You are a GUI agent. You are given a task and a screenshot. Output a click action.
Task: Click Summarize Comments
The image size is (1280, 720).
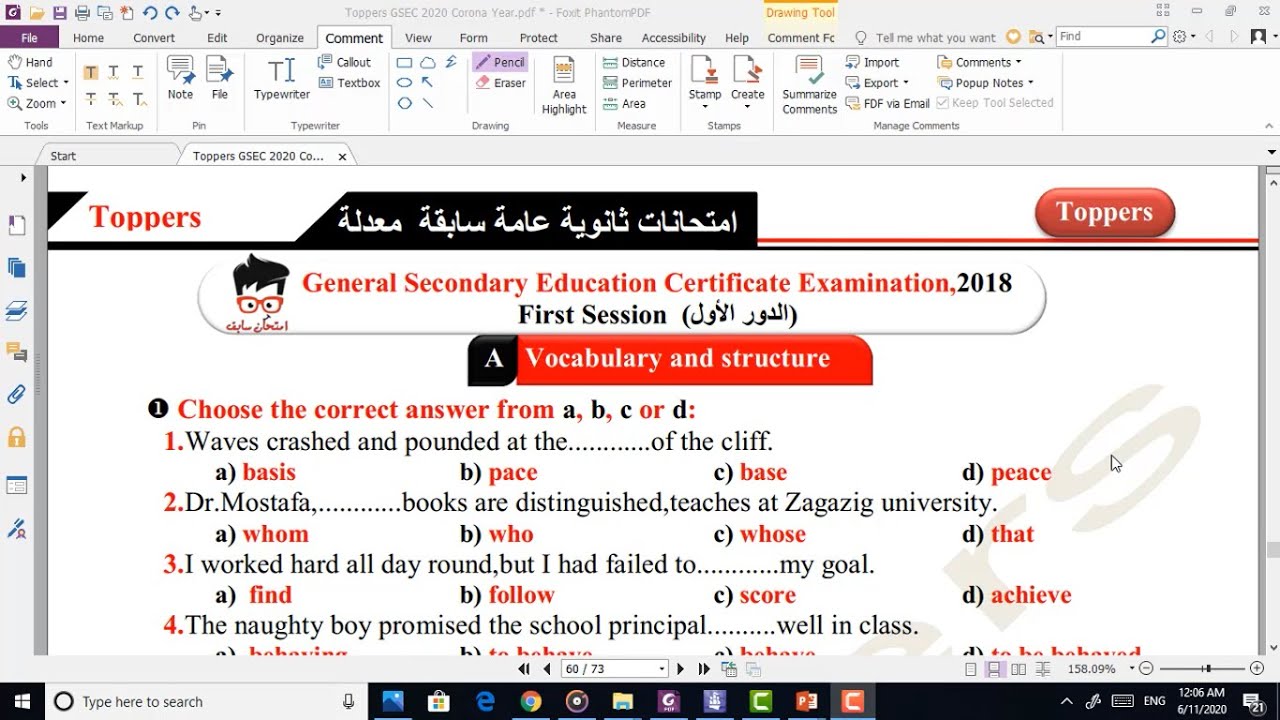pos(809,86)
